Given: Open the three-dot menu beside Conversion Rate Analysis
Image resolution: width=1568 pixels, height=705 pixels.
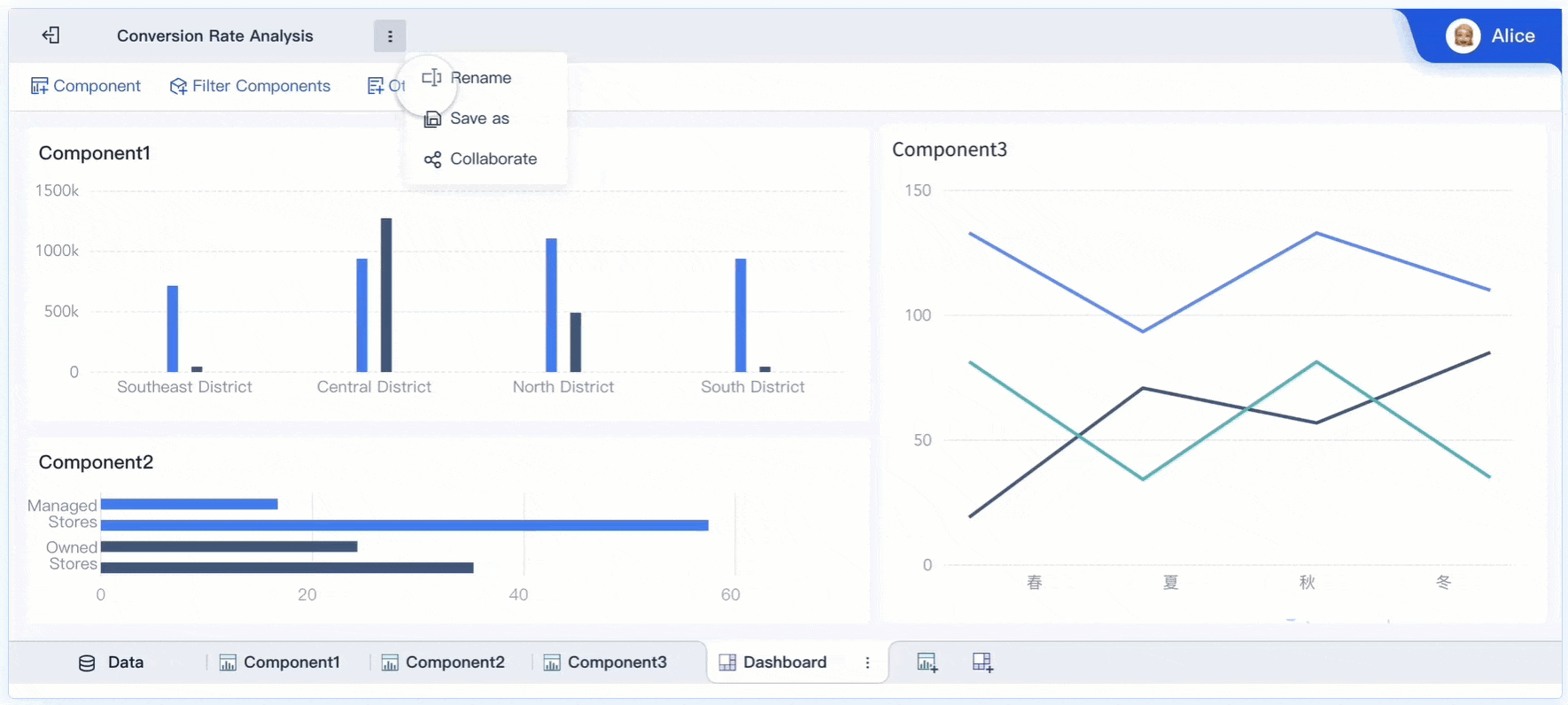Looking at the screenshot, I should (x=390, y=36).
